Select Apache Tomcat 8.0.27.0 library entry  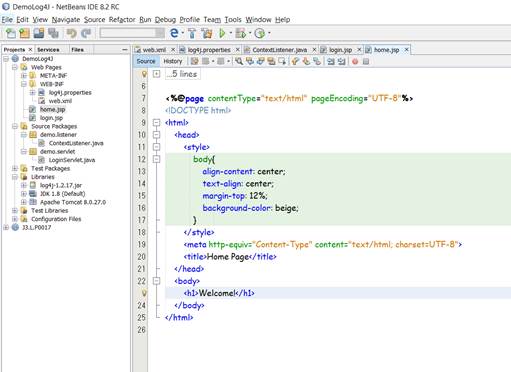coord(73,202)
